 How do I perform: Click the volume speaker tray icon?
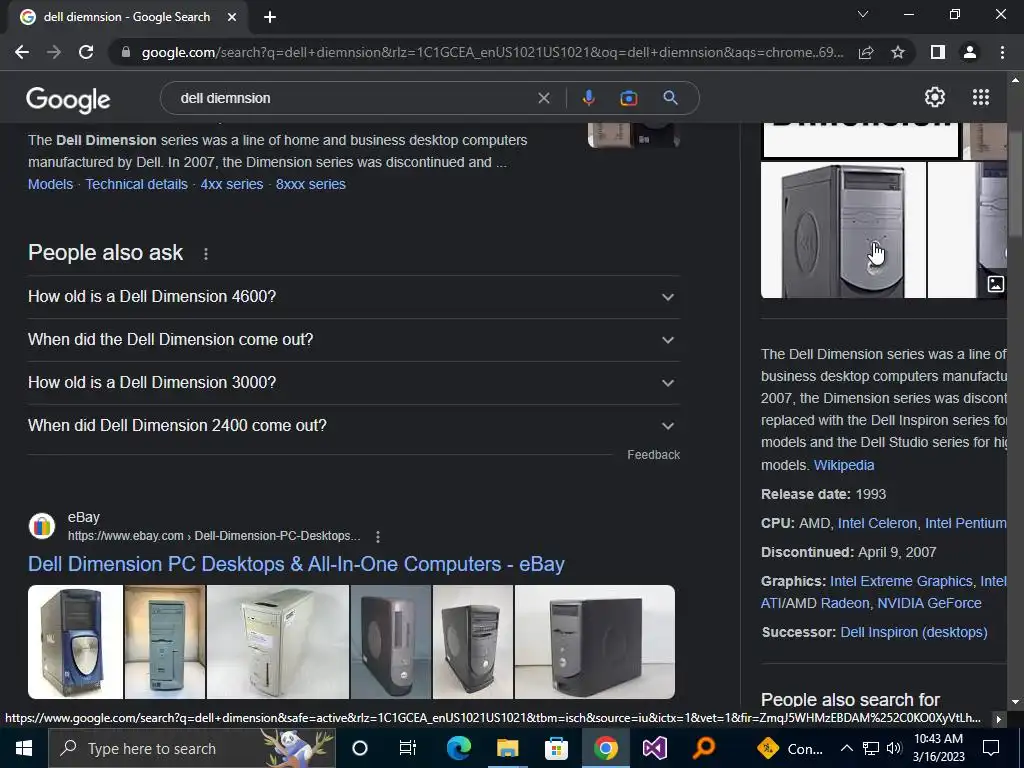894,748
